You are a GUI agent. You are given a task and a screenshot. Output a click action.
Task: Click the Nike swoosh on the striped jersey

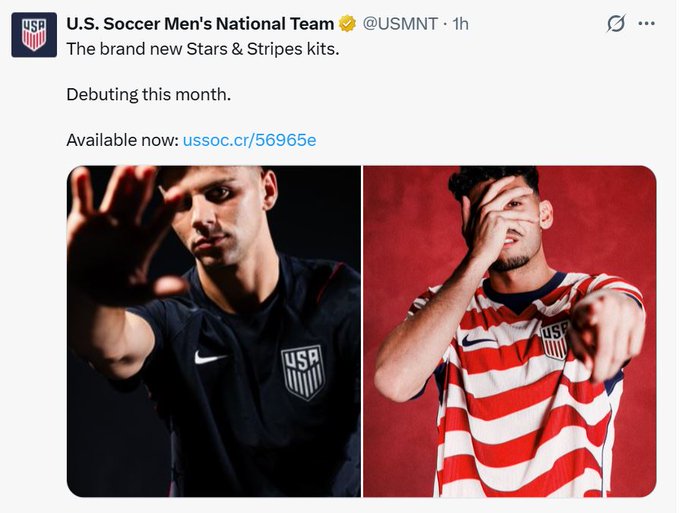(x=479, y=341)
